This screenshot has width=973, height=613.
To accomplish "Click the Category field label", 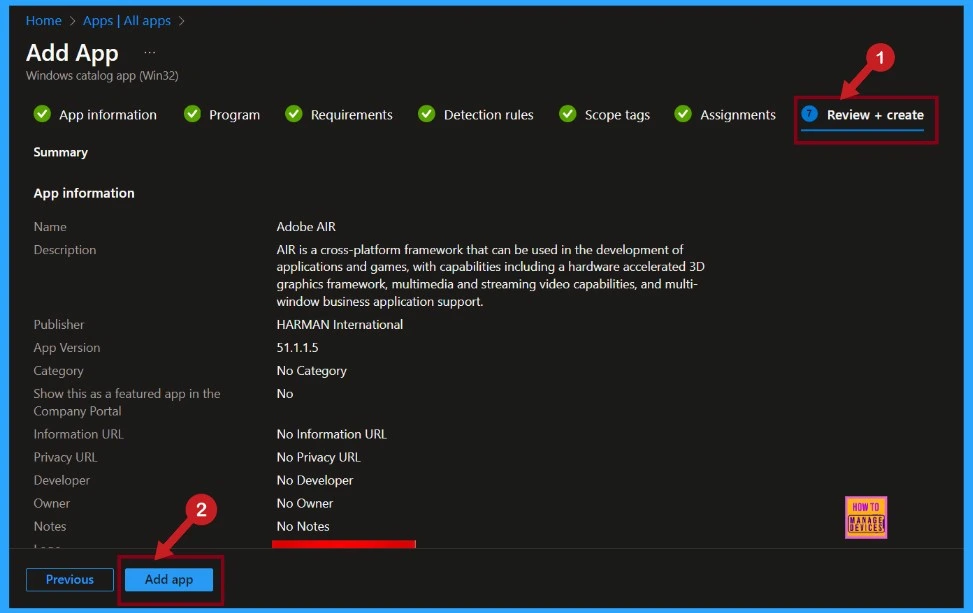I will tap(58, 370).
